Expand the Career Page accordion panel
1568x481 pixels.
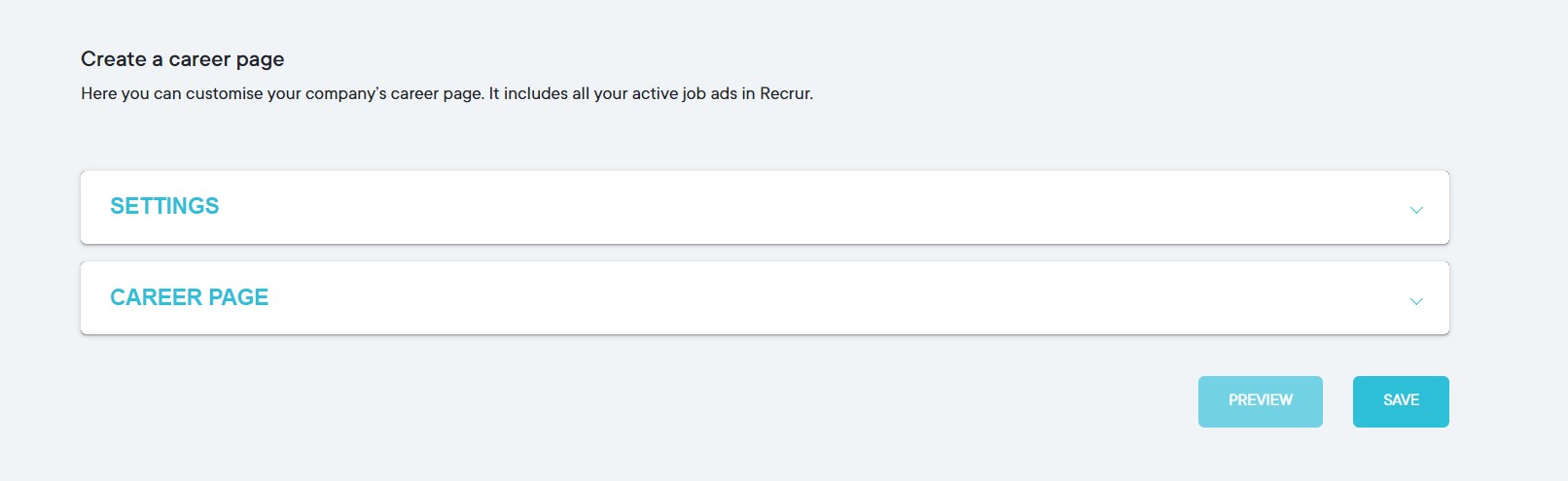765,298
